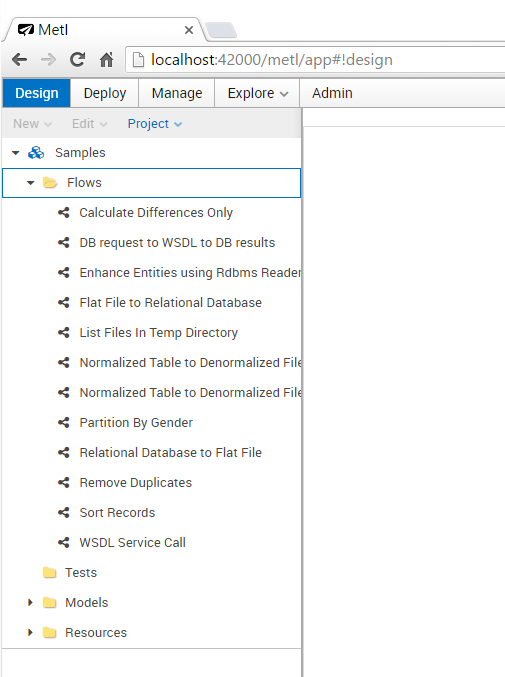Switch to the Manage tab

tap(177, 93)
